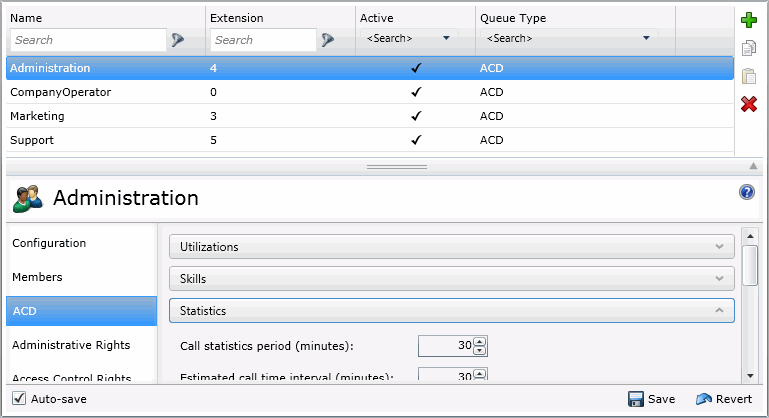Click the Name search input field
This screenshot has height=418, width=769.
tap(88, 40)
